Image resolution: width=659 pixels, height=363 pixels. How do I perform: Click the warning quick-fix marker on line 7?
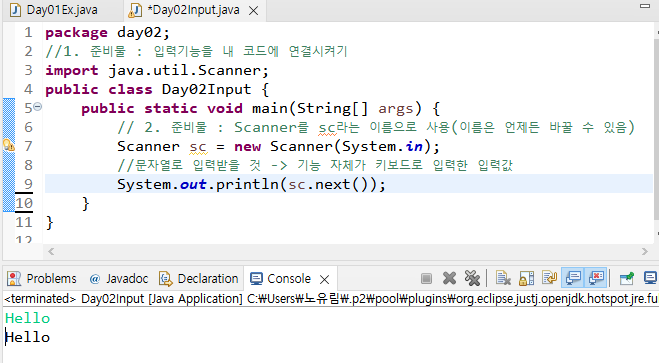pos(9,146)
